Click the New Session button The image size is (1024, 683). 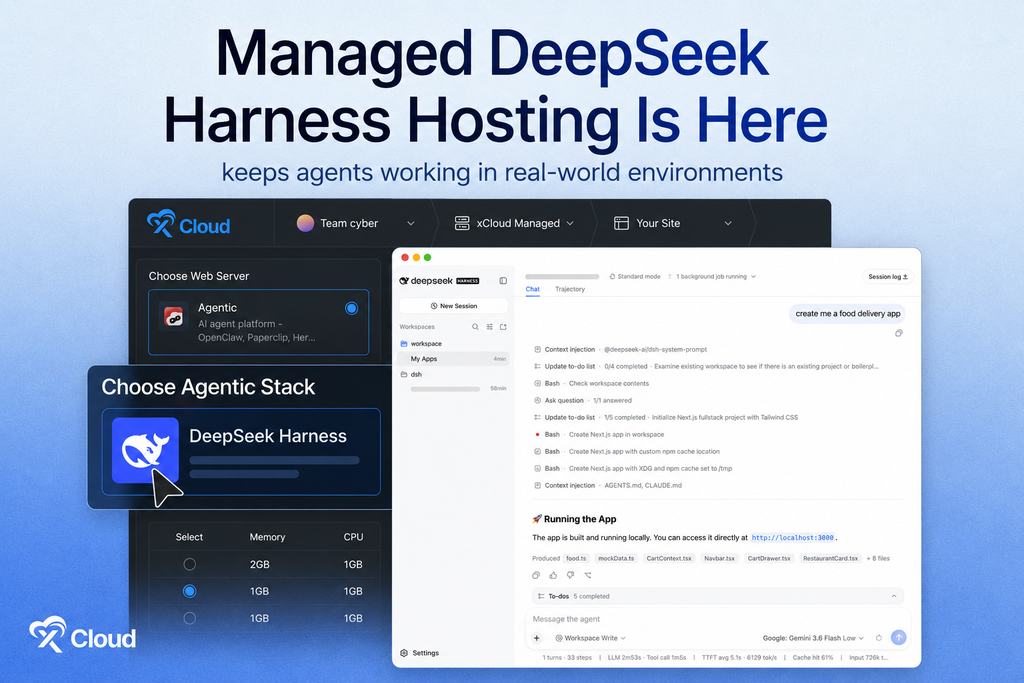point(454,306)
